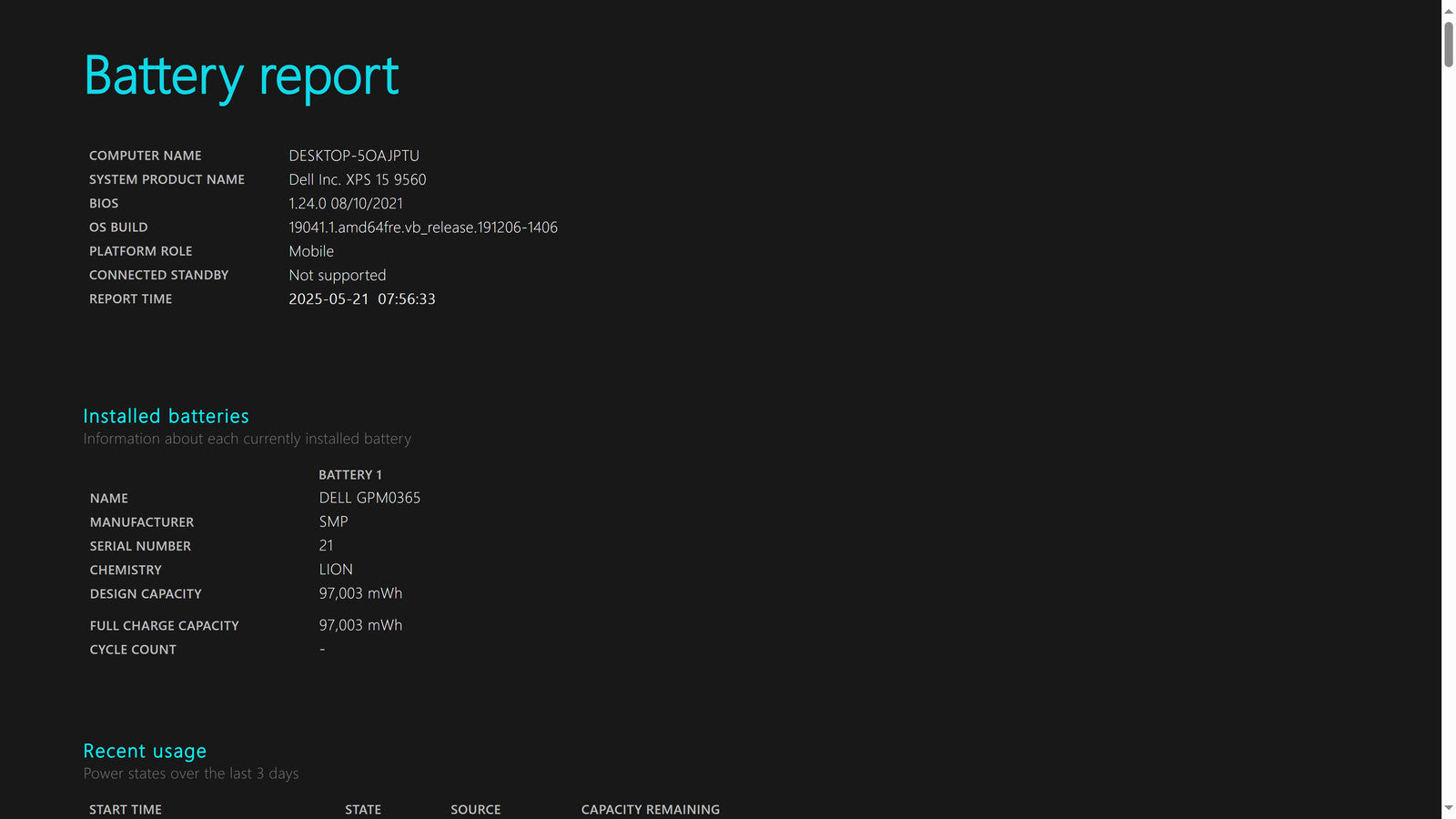
Task: Select computer name value DESKTOP-5OAJPTU
Action: (354, 156)
